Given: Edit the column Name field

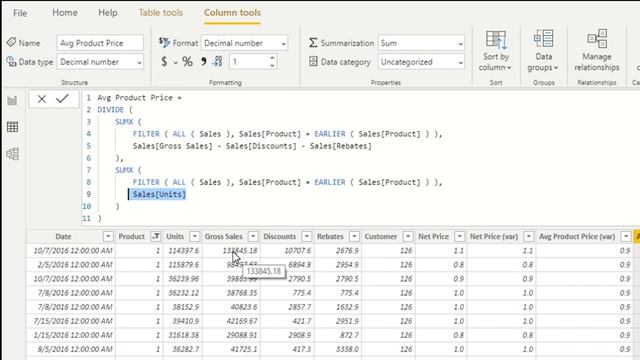Looking at the screenshot, I should (x=100, y=43).
